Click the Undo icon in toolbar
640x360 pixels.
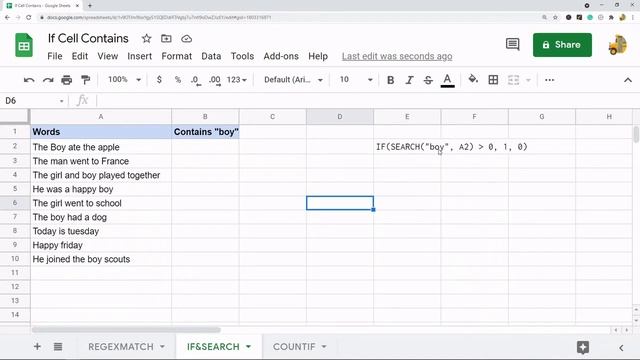tap(29, 80)
